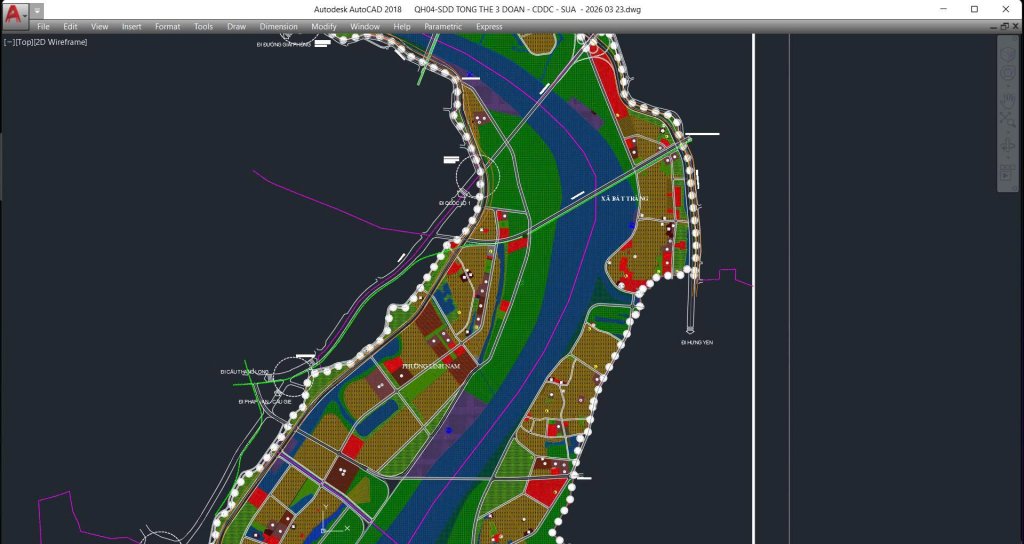This screenshot has width=1024, height=544.
Task: Select the Orbit tool in navigation bar
Action: tap(1008, 146)
